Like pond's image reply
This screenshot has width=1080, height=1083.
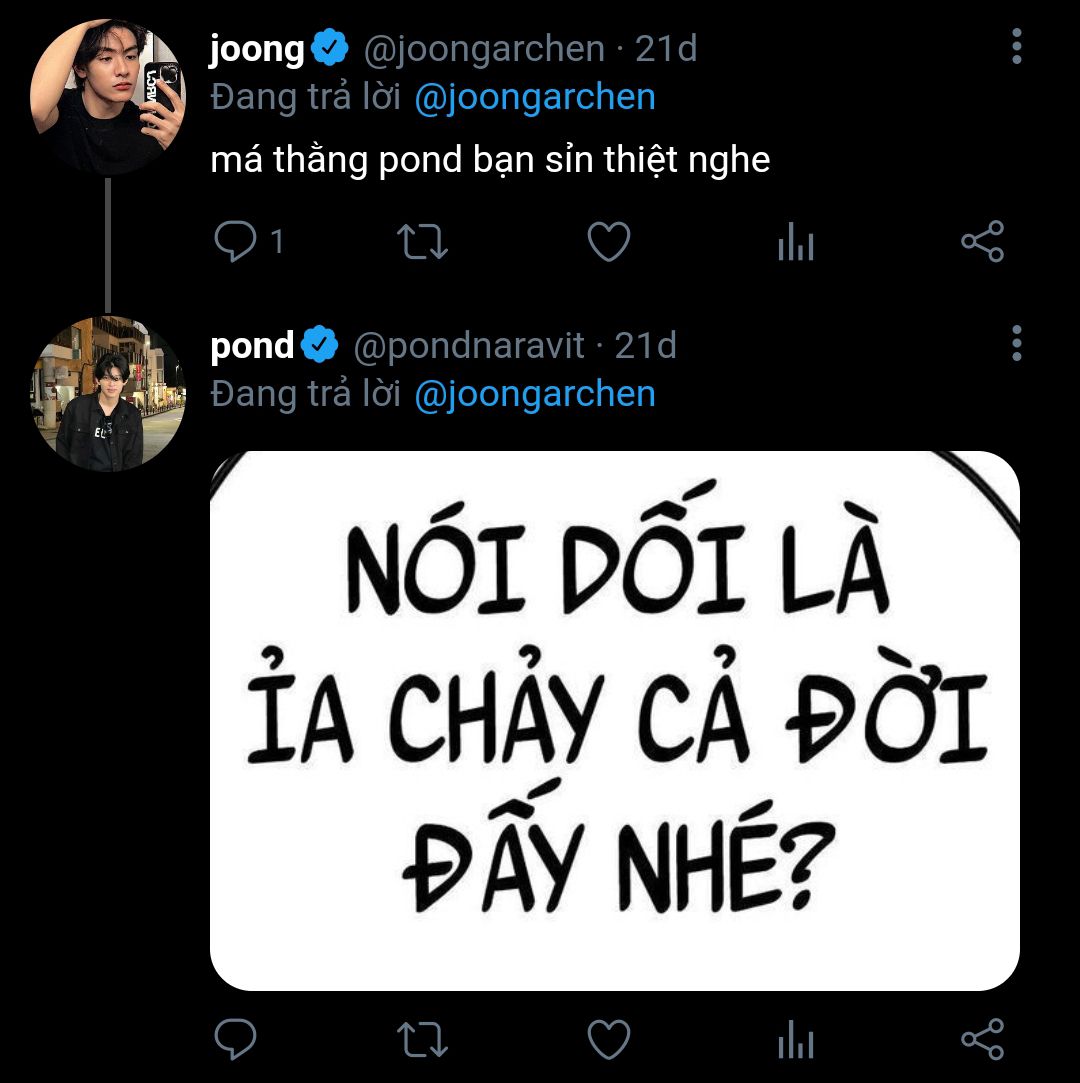[x=608, y=1040]
